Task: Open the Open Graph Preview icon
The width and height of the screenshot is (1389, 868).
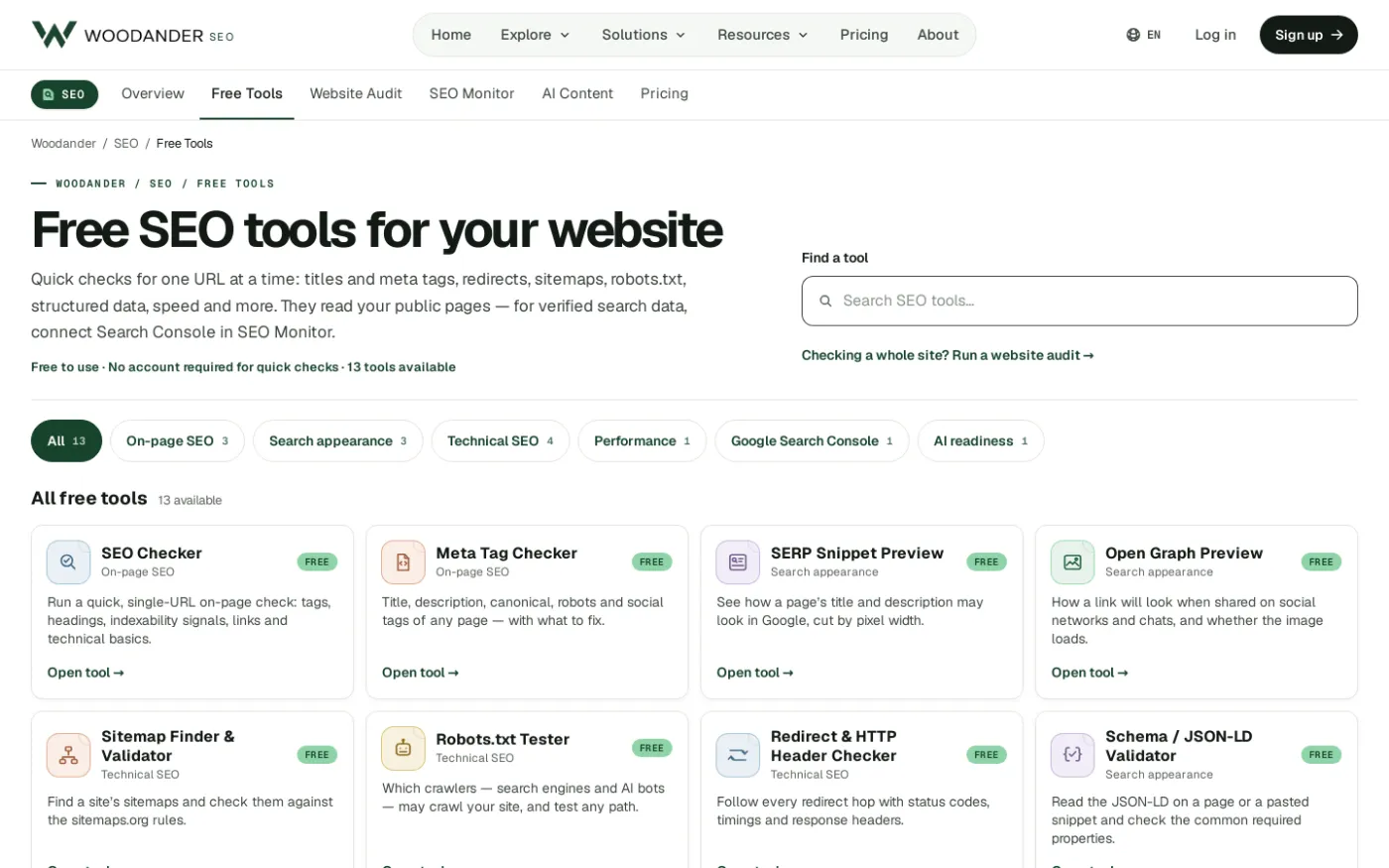Action: pyautogui.click(x=1073, y=561)
